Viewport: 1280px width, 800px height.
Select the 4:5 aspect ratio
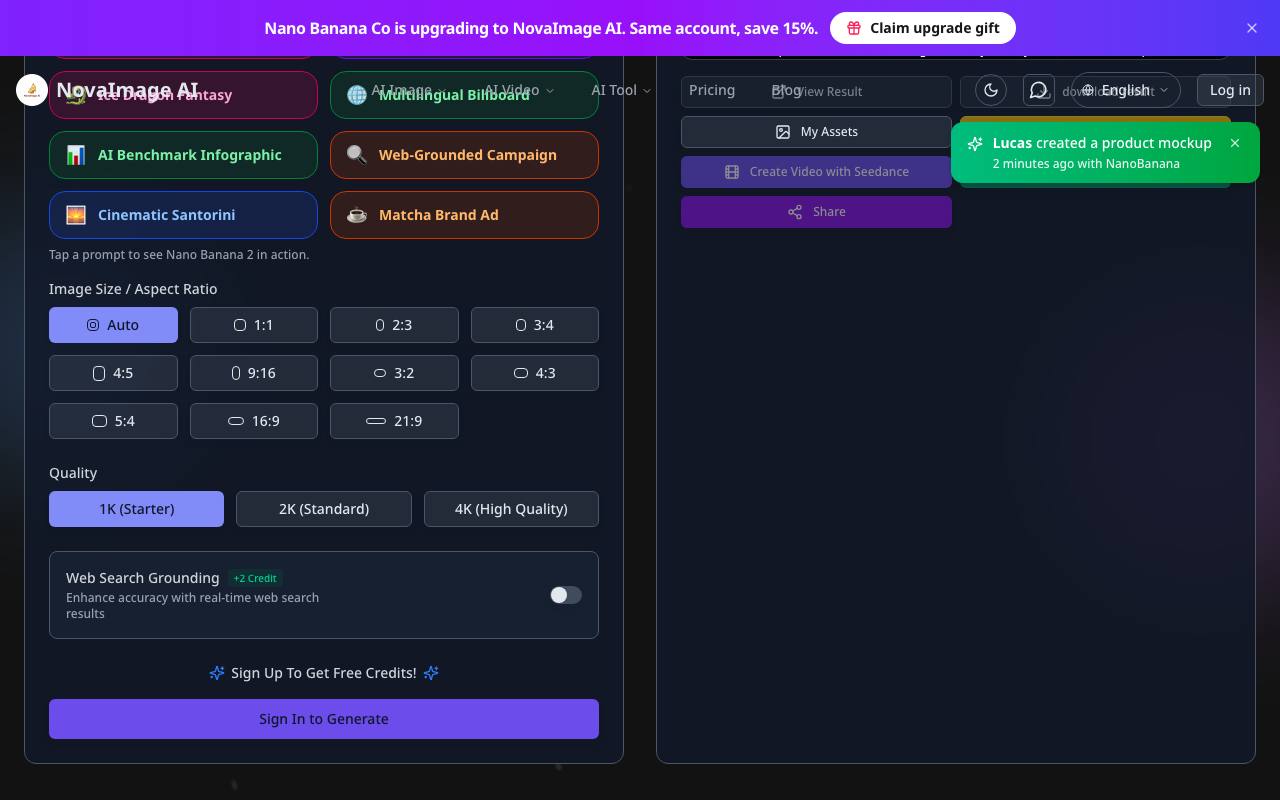click(x=113, y=373)
